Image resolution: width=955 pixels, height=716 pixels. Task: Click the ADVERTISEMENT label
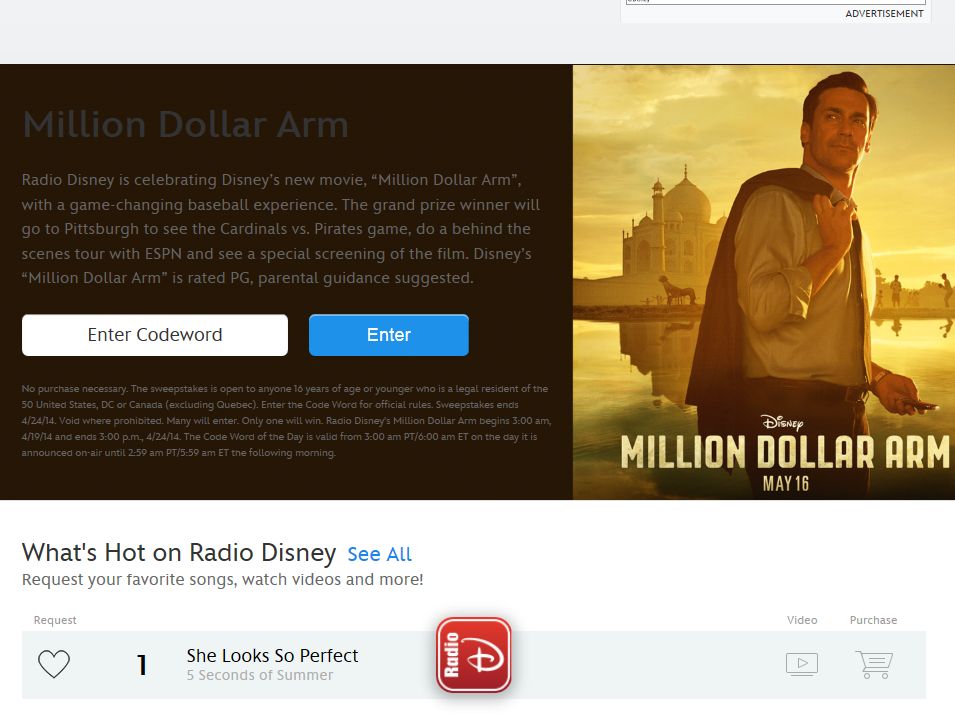coord(884,13)
